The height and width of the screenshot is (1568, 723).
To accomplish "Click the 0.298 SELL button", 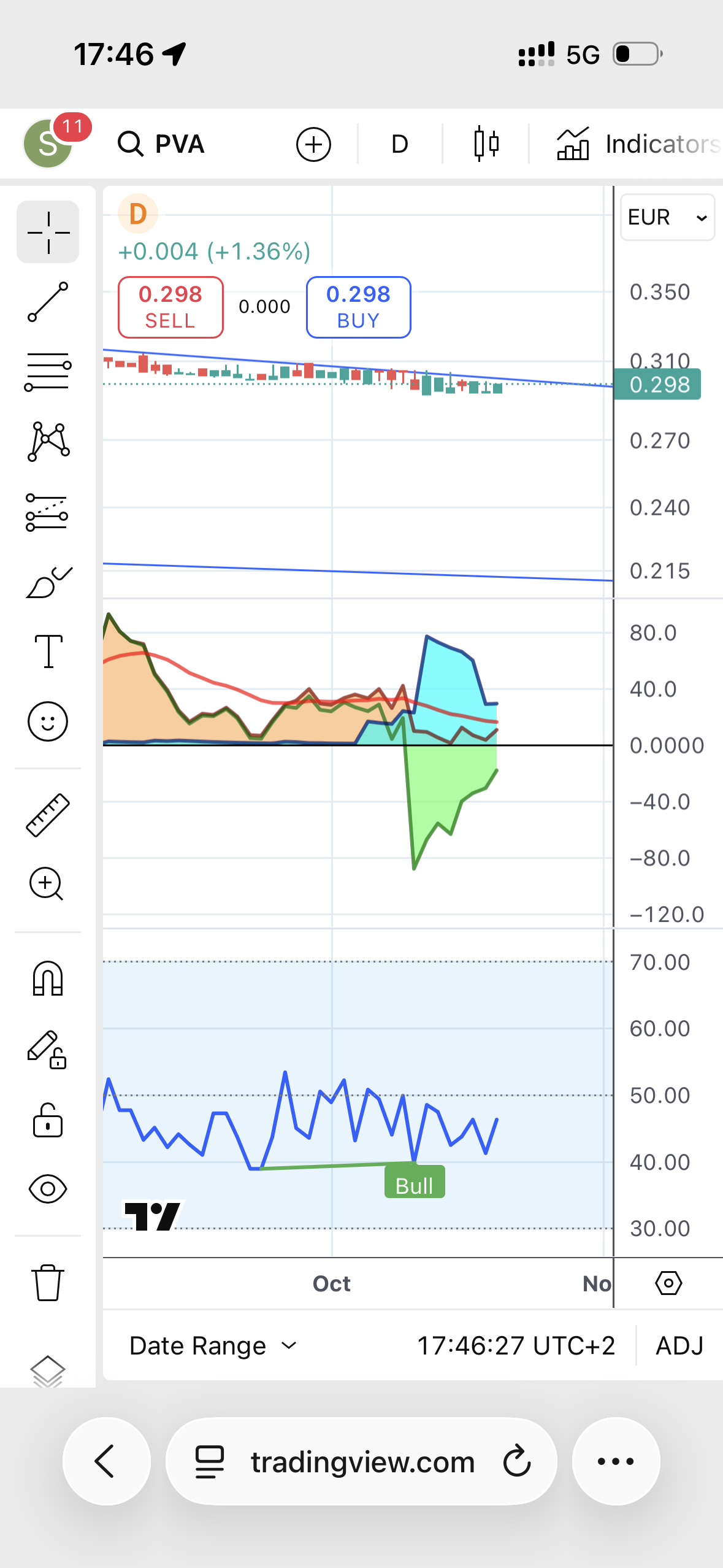I will (170, 307).
